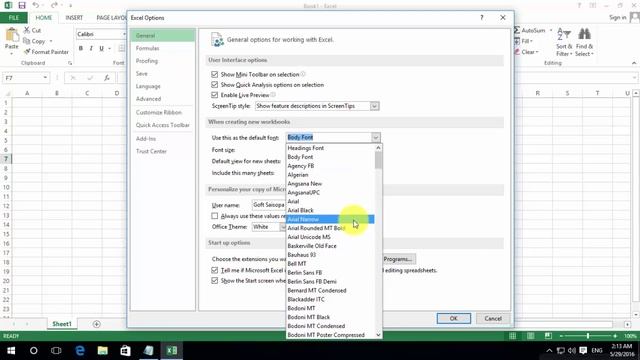Click the AutoSum sigma icon
The image size is (640, 360).
[x=517, y=30]
